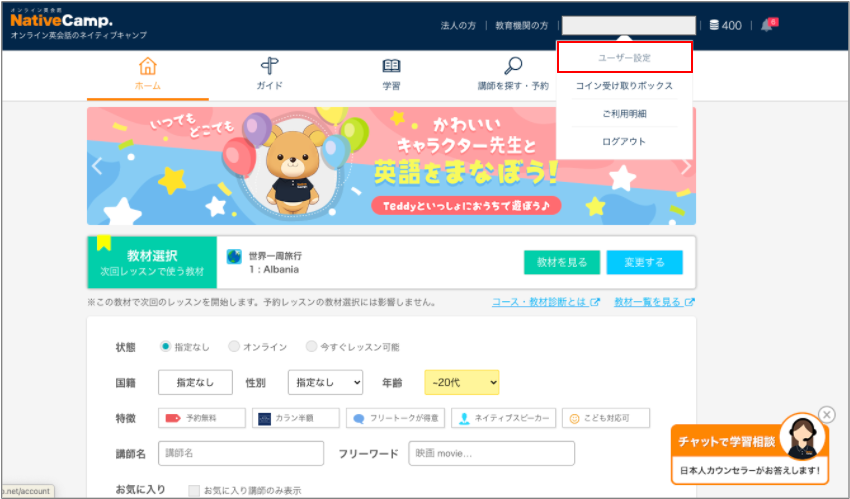
Task: Click the 学習 open book icon
Action: coord(391,67)
